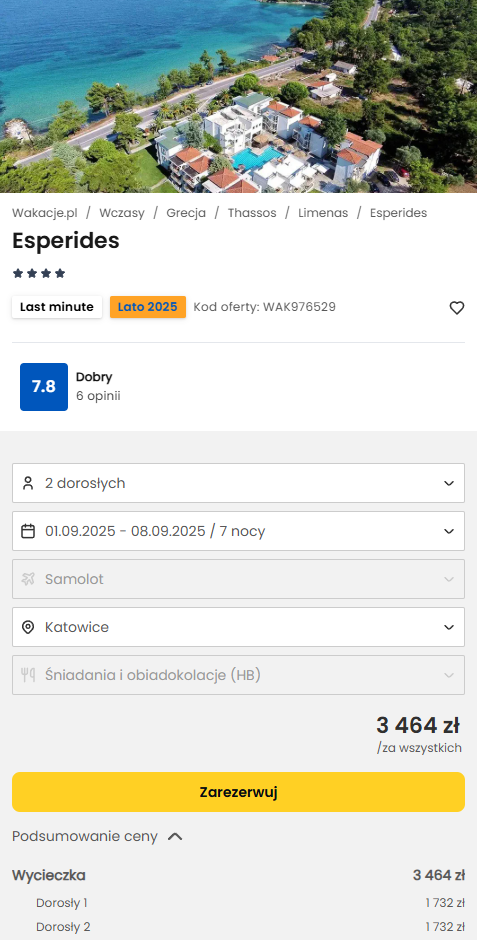Viewport: 477px width, 940px height.
Task: Open the 2 dorosłych travelers dropdown
Action: (238, 483)
